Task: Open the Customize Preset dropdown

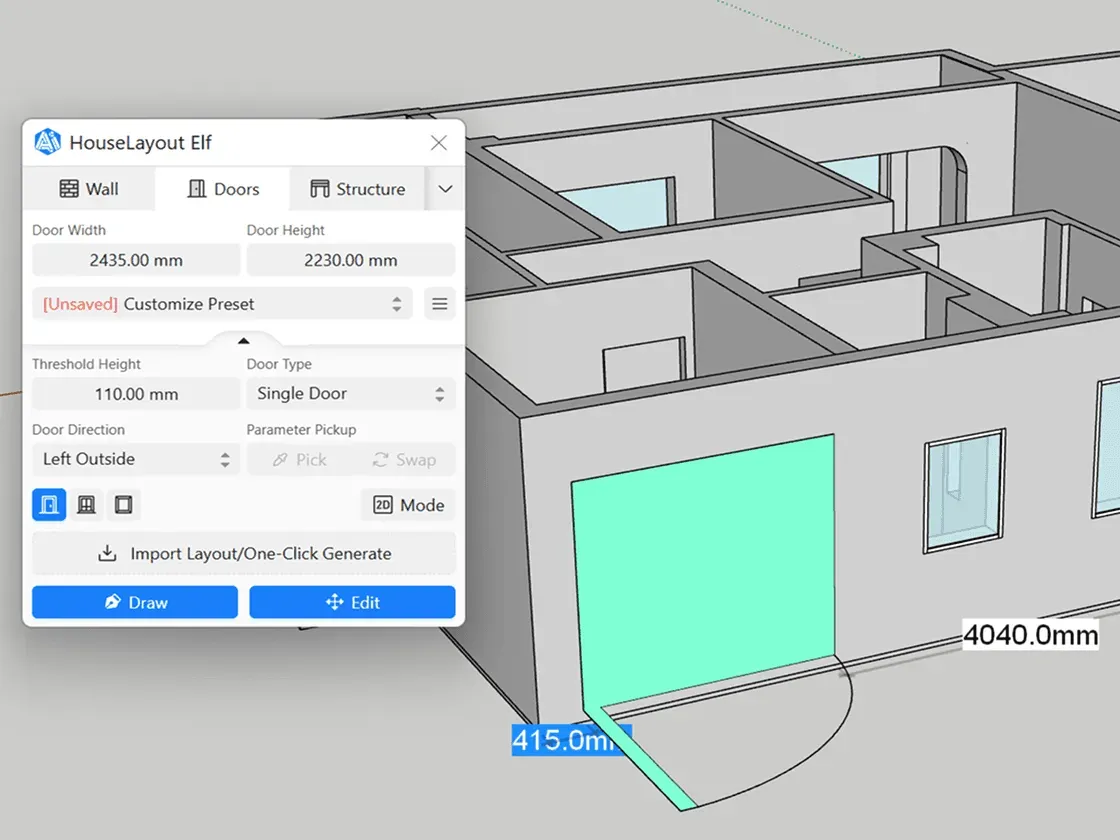Action: pos(222,304)
